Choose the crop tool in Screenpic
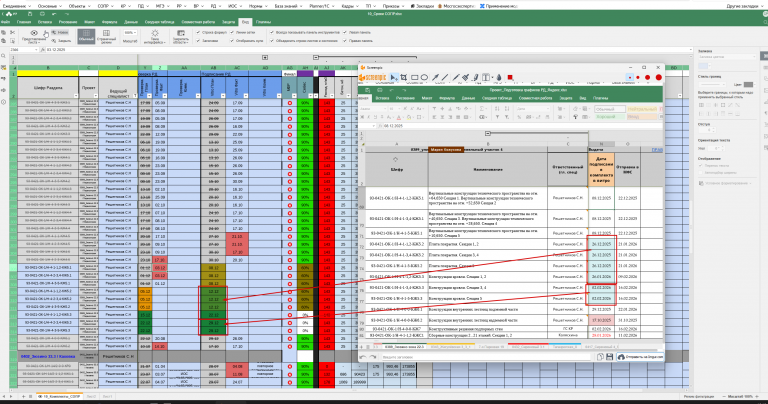The image size is (768, 404). click(404, 77)
